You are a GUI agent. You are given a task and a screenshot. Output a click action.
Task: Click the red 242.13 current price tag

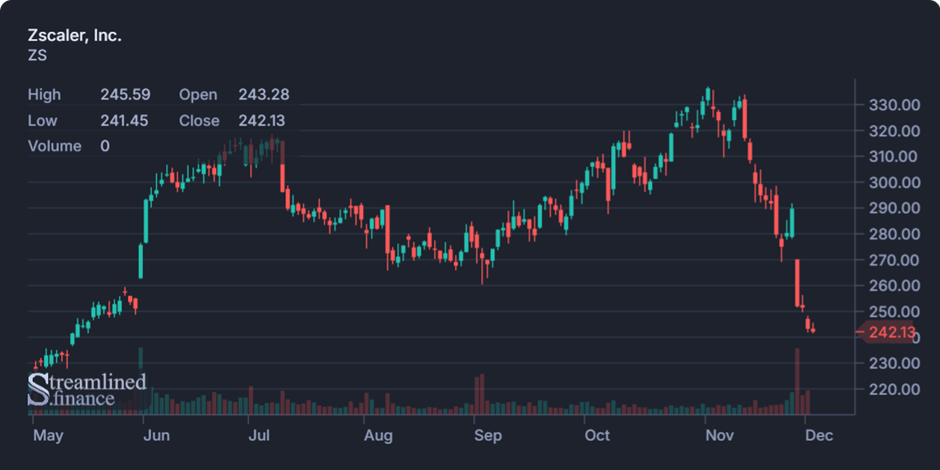pyautogui.click(x=885, y=333)
